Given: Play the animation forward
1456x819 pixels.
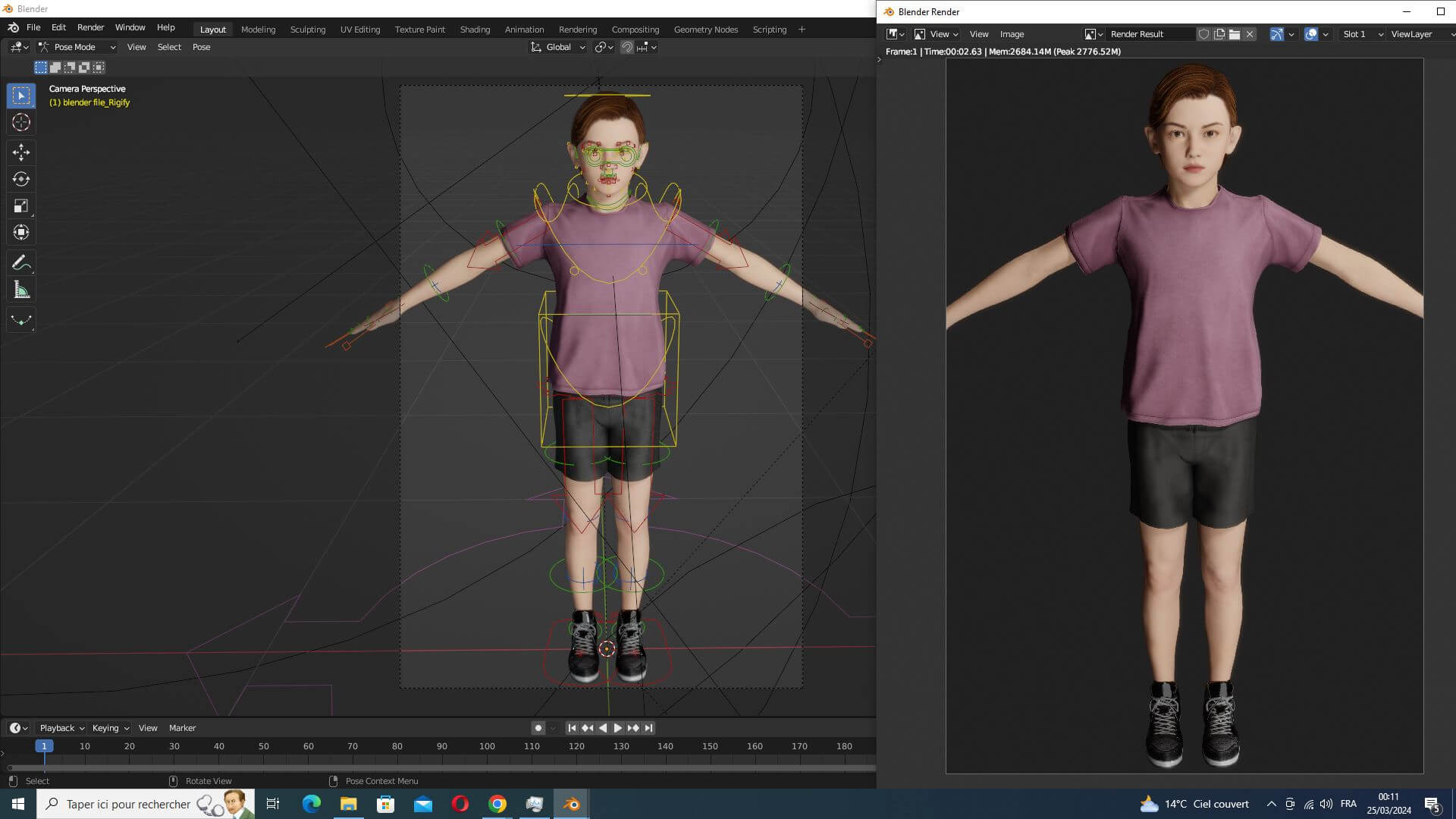Looking at the screenshot, I should (x=618, y=728).
